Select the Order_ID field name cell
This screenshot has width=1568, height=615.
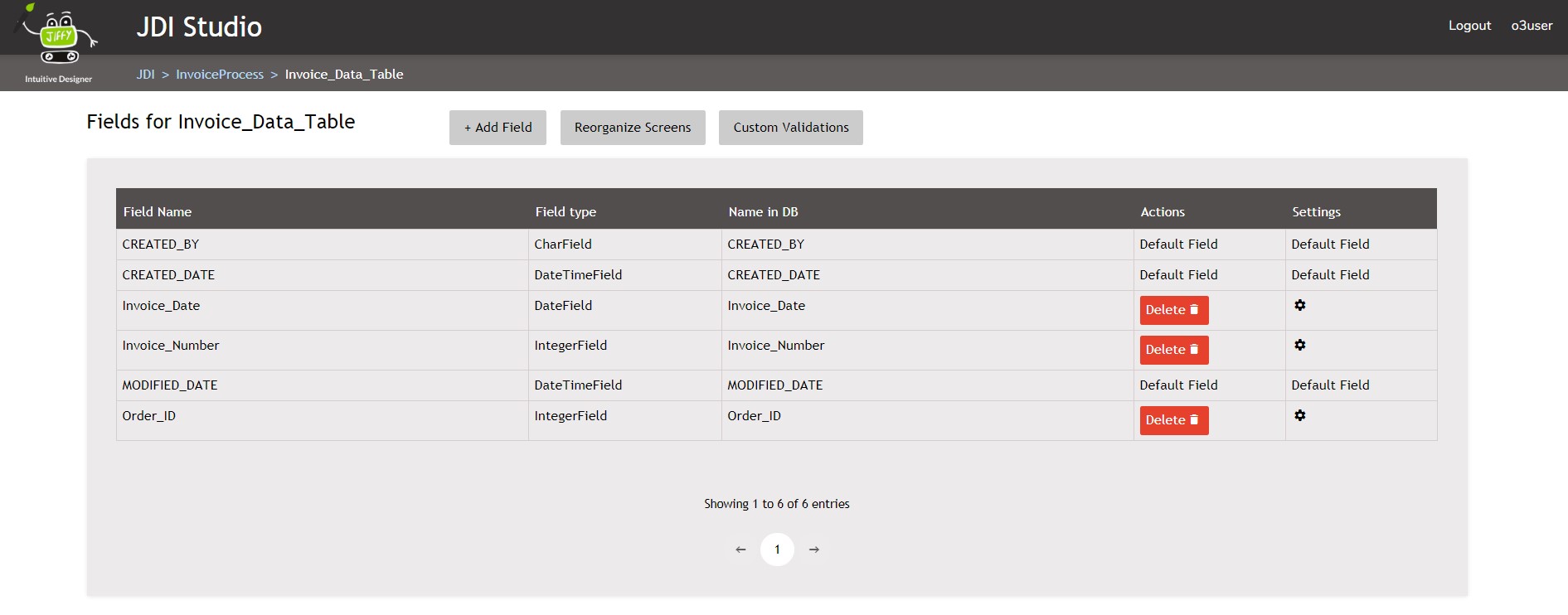coord(323,421)
